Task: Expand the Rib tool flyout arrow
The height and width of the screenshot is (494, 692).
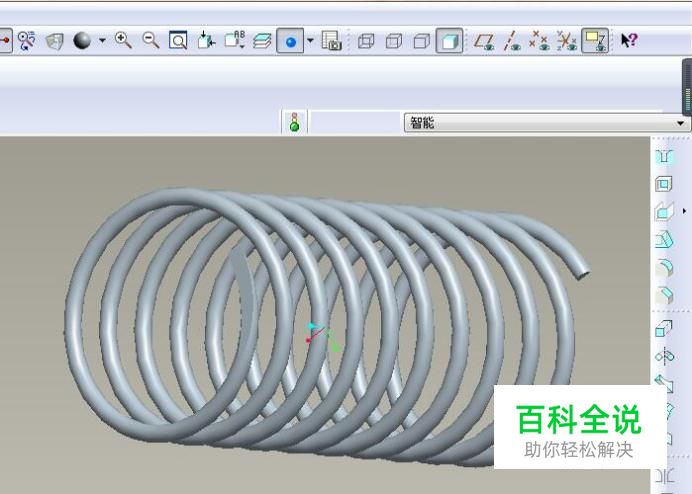Action: pos(684,211)
